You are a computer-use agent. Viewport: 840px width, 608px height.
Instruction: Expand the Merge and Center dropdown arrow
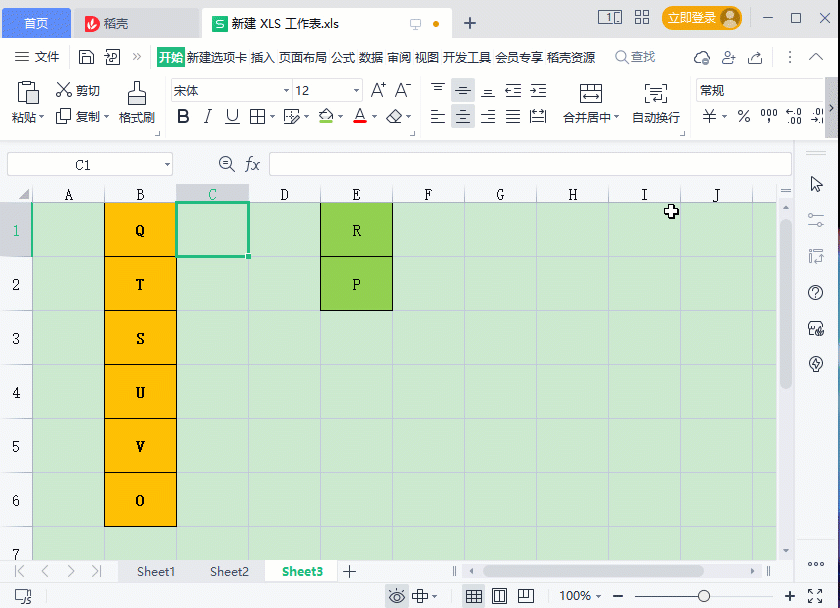pyautogui.click(x=617, y=117)
